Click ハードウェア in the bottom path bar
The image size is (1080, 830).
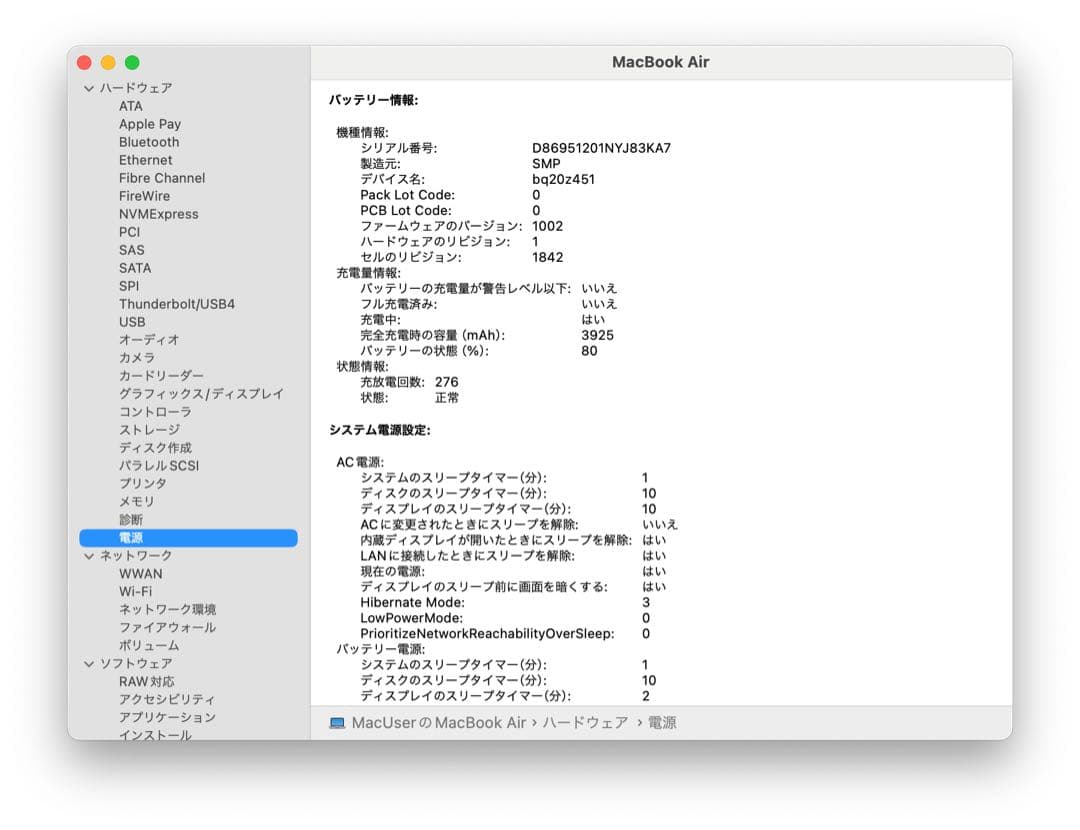(586, 722)
